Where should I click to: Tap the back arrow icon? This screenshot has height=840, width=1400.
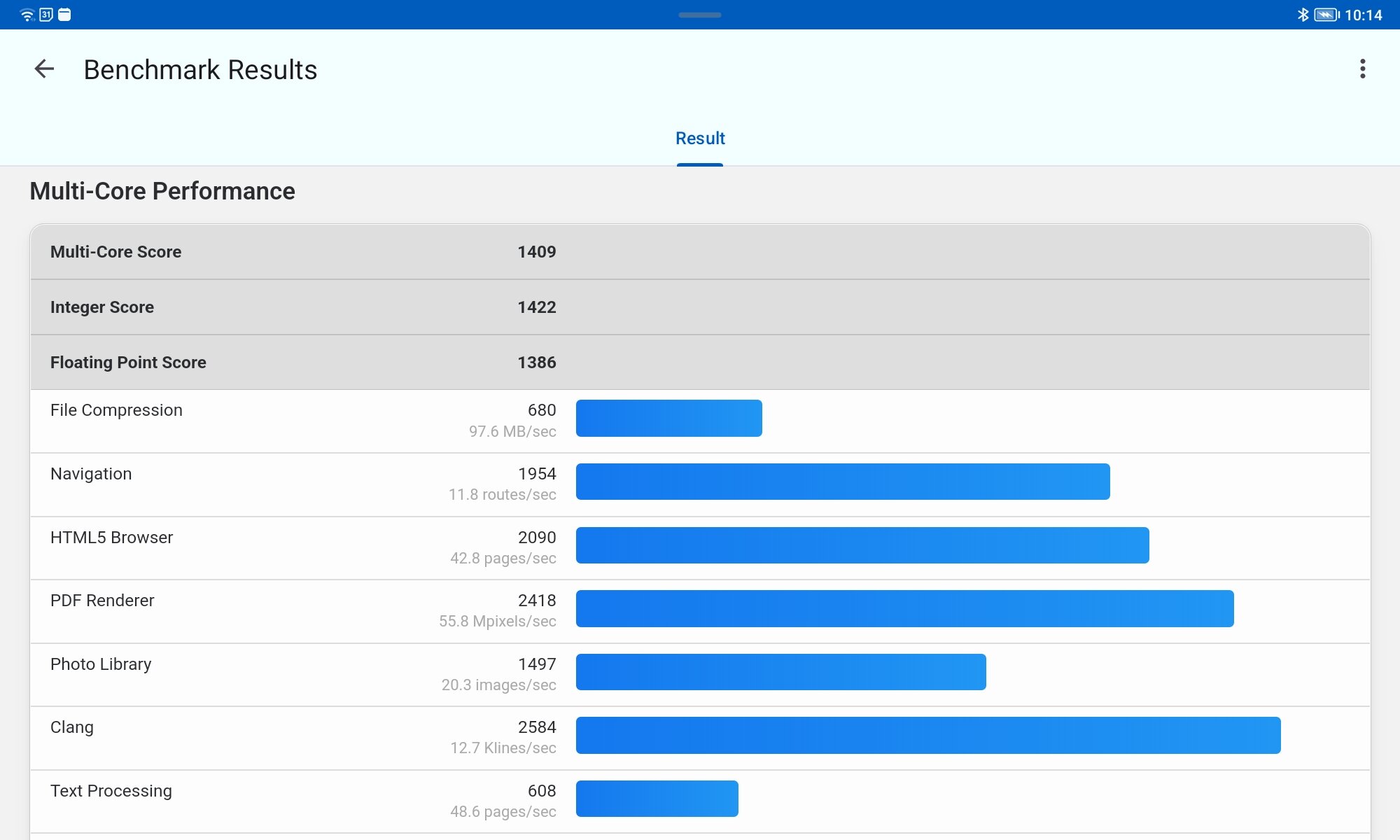click(44, 69)
